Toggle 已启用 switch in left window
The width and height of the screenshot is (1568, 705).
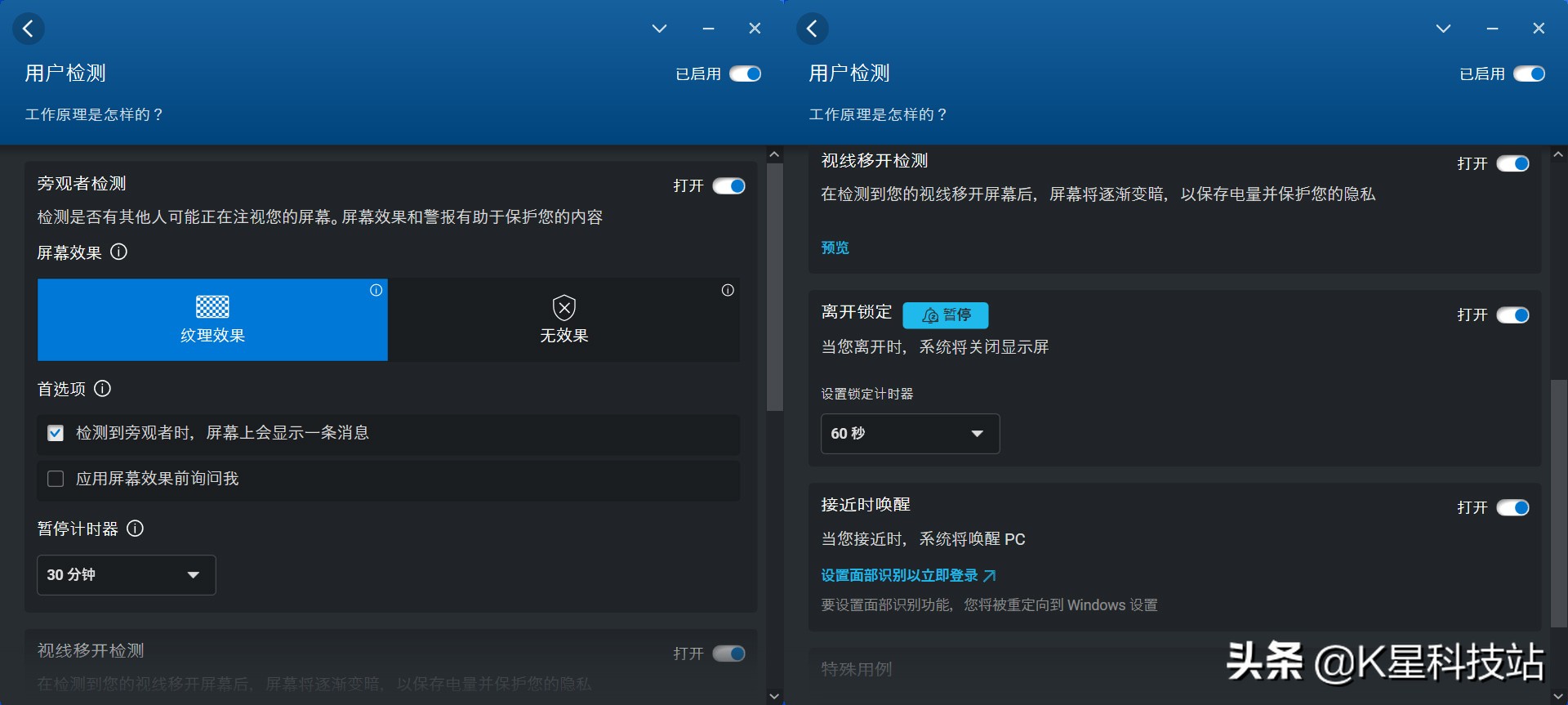pos(745,74)
